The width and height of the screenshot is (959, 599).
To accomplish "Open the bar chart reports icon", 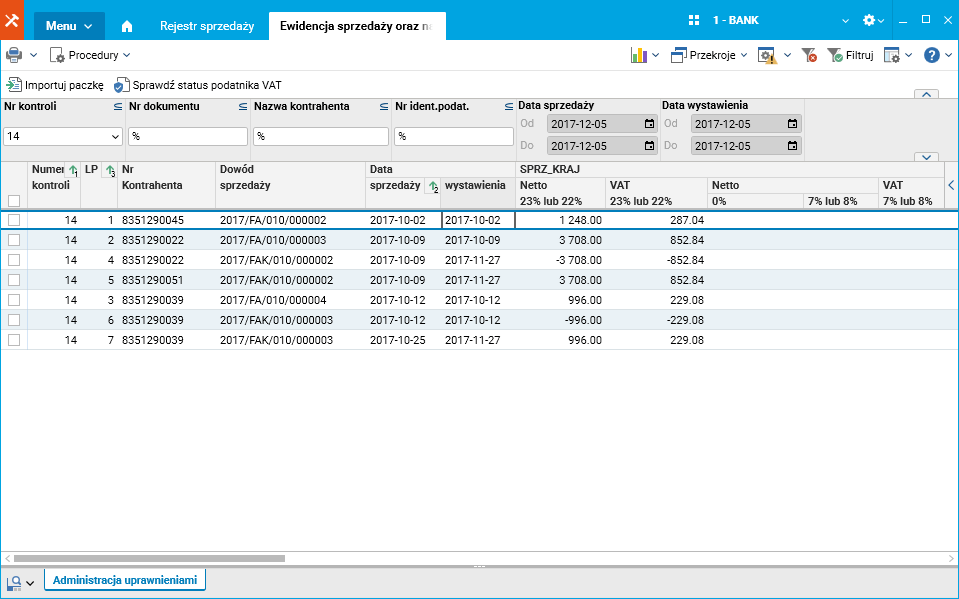I will pyautogui.click(x=638, y=55).
